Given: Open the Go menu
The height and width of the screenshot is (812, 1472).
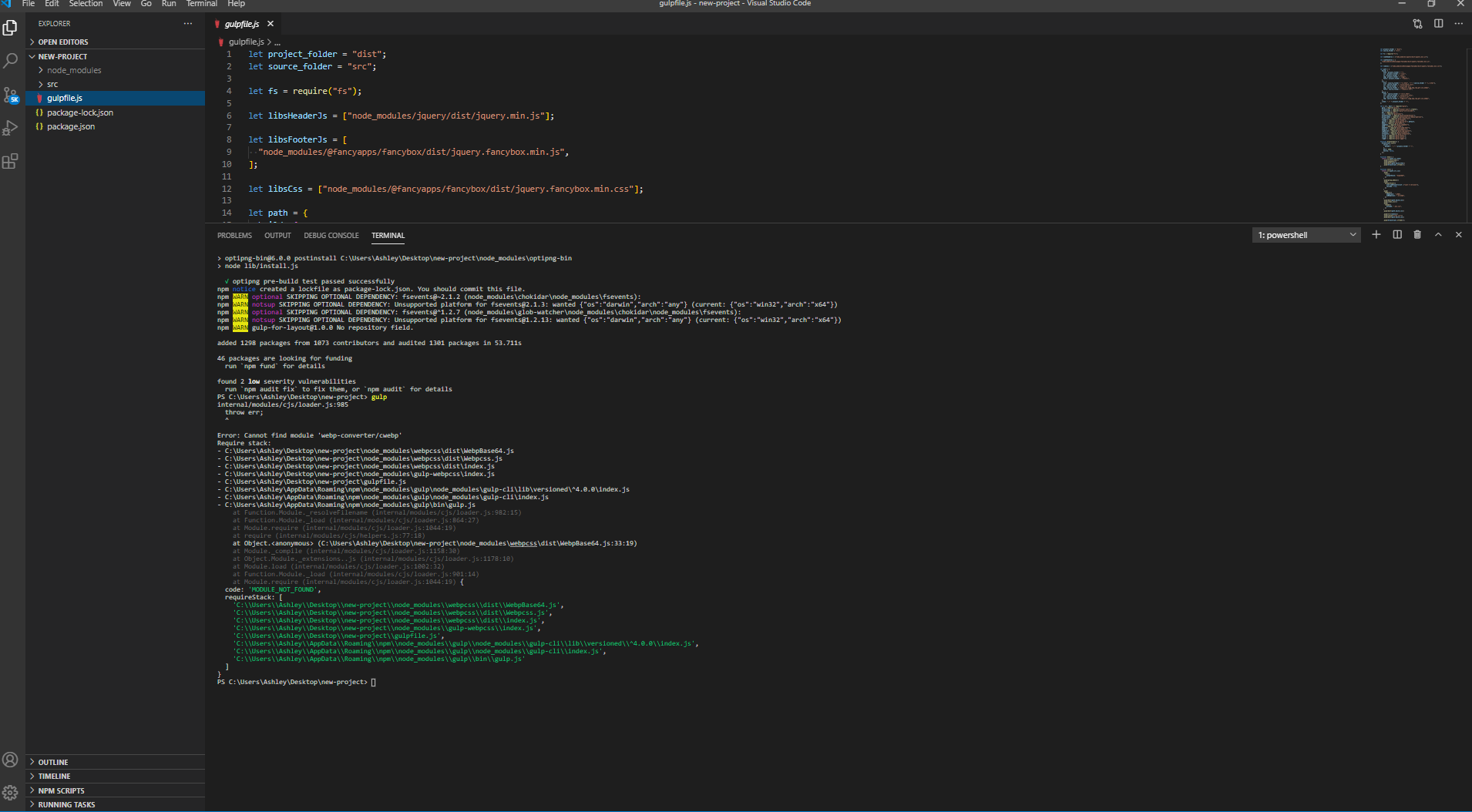Looking at the screenshot, I should click(146, 4).
